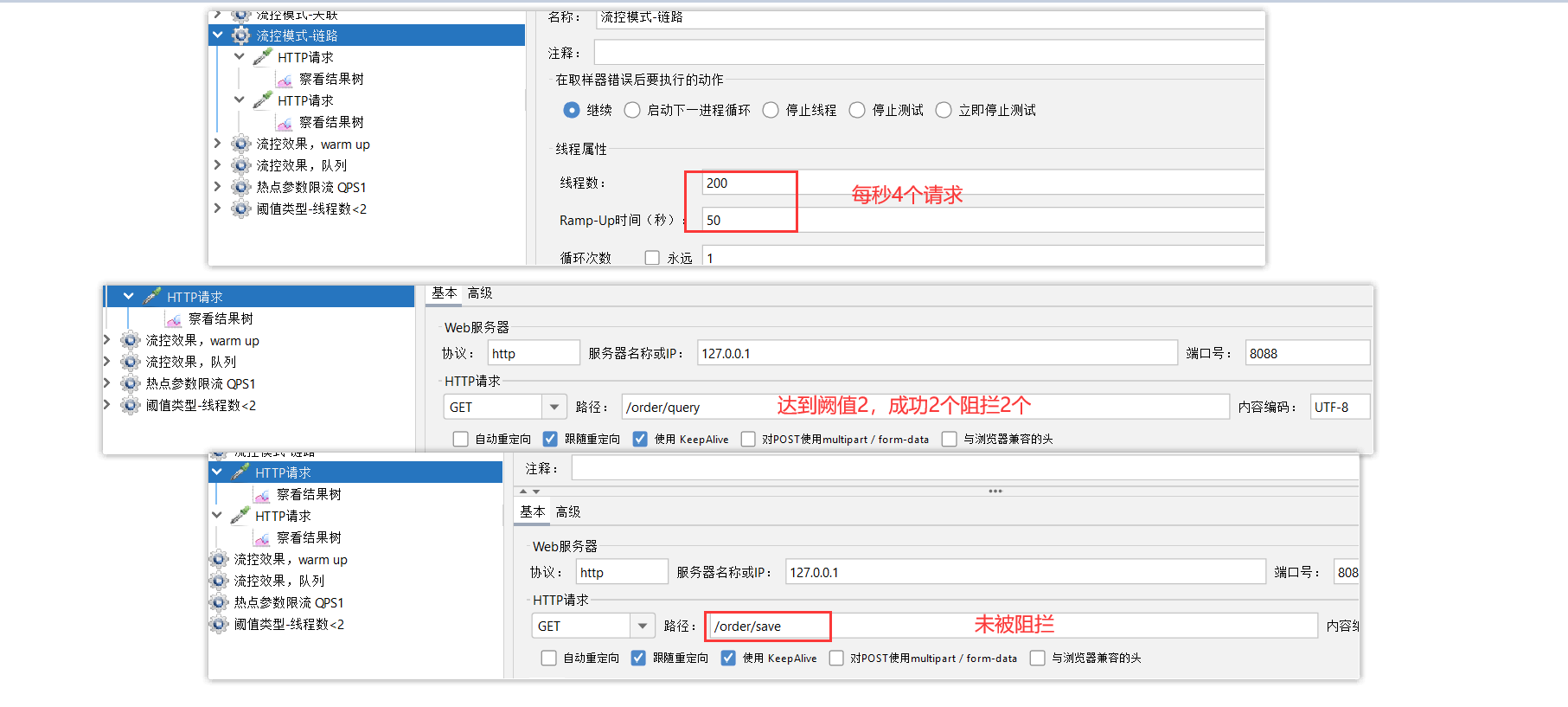Click the 热点参数限流 QPS1 gear icon, middle screenshot

pos(131,383)
